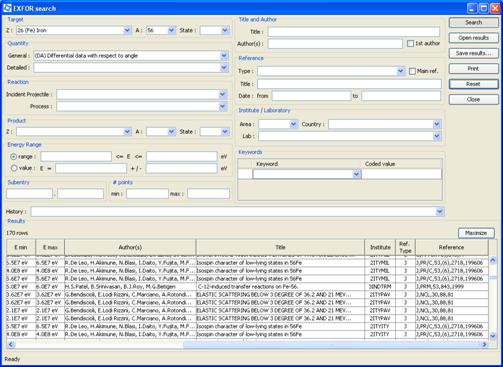Click the Date to input field
Viewport: 503px width, 367px height.
coord(401,96)
